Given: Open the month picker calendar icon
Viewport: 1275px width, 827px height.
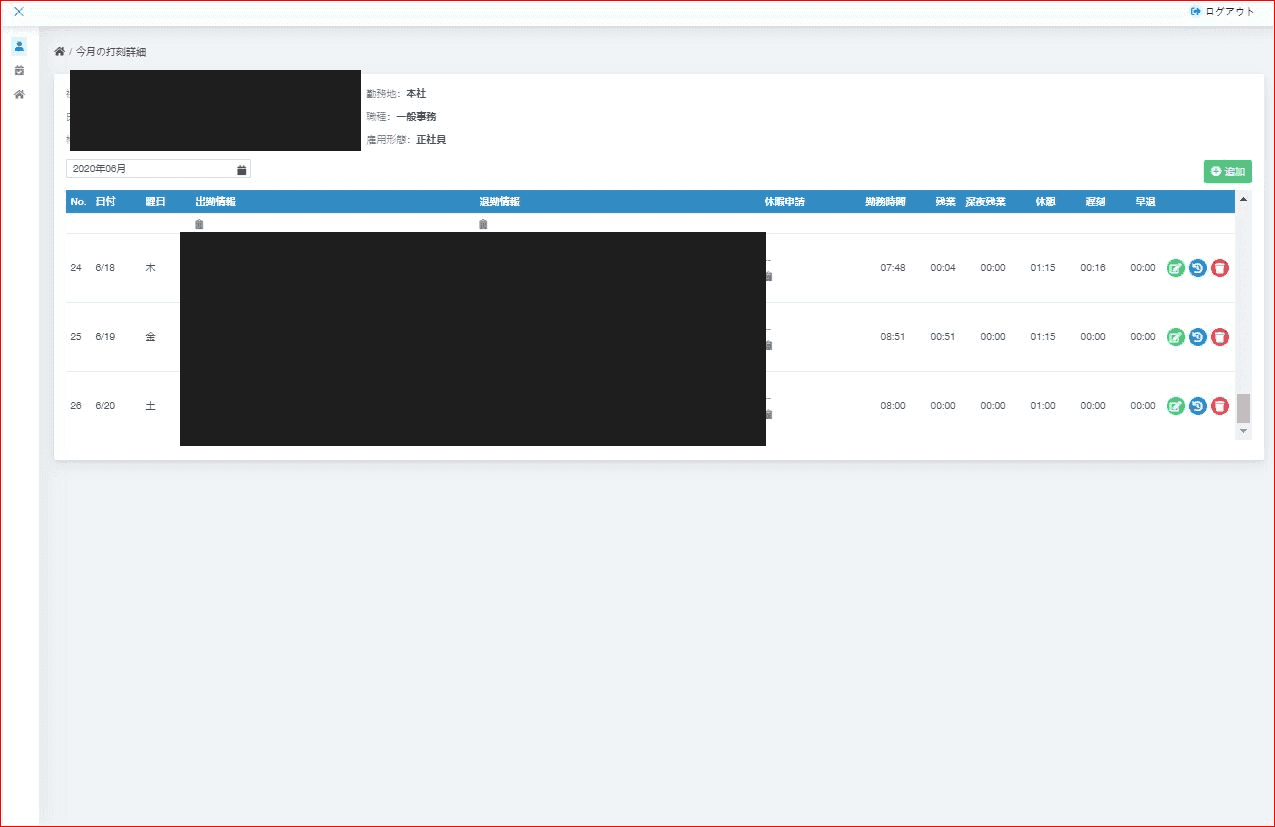Looking at the screenshot, I should [x=241, y=169].
